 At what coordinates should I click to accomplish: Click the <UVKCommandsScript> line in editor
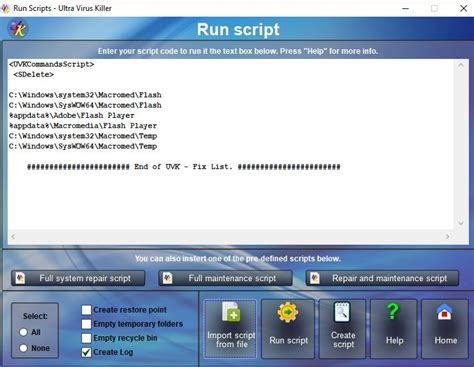[52, 64]
